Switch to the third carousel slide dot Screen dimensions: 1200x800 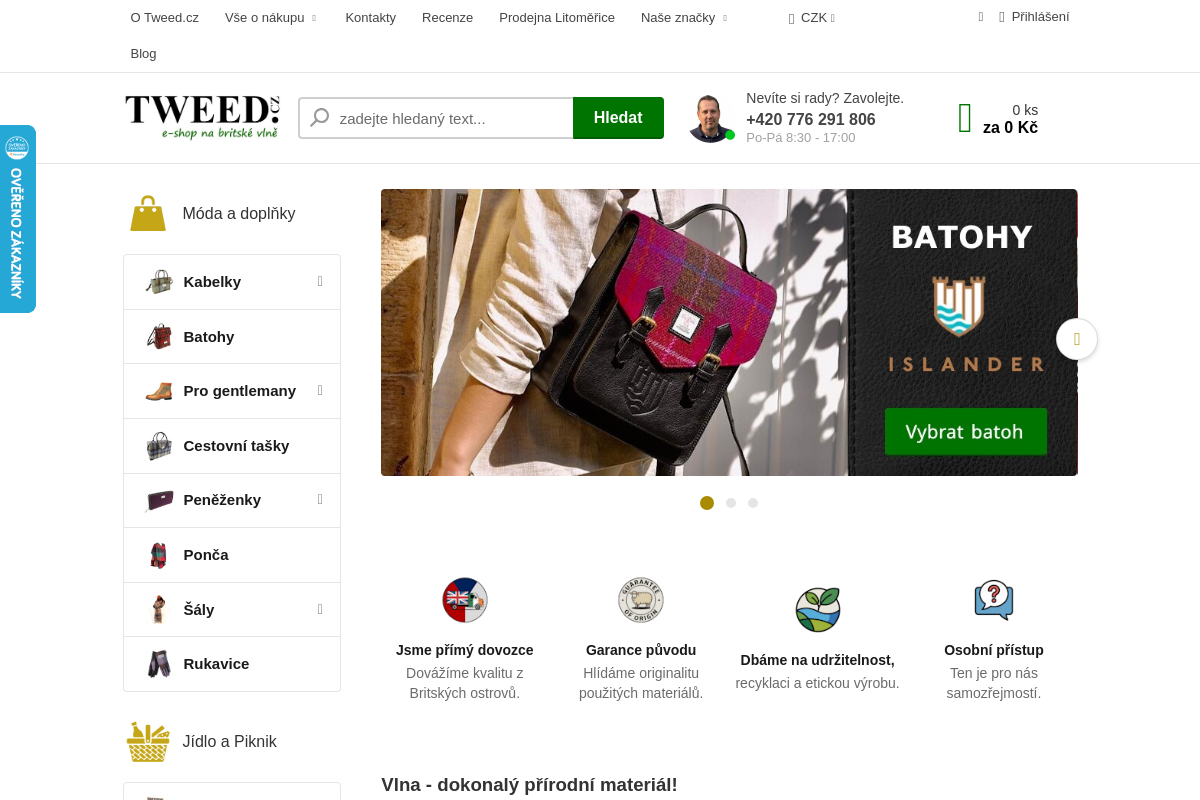(x=753, y=503)
